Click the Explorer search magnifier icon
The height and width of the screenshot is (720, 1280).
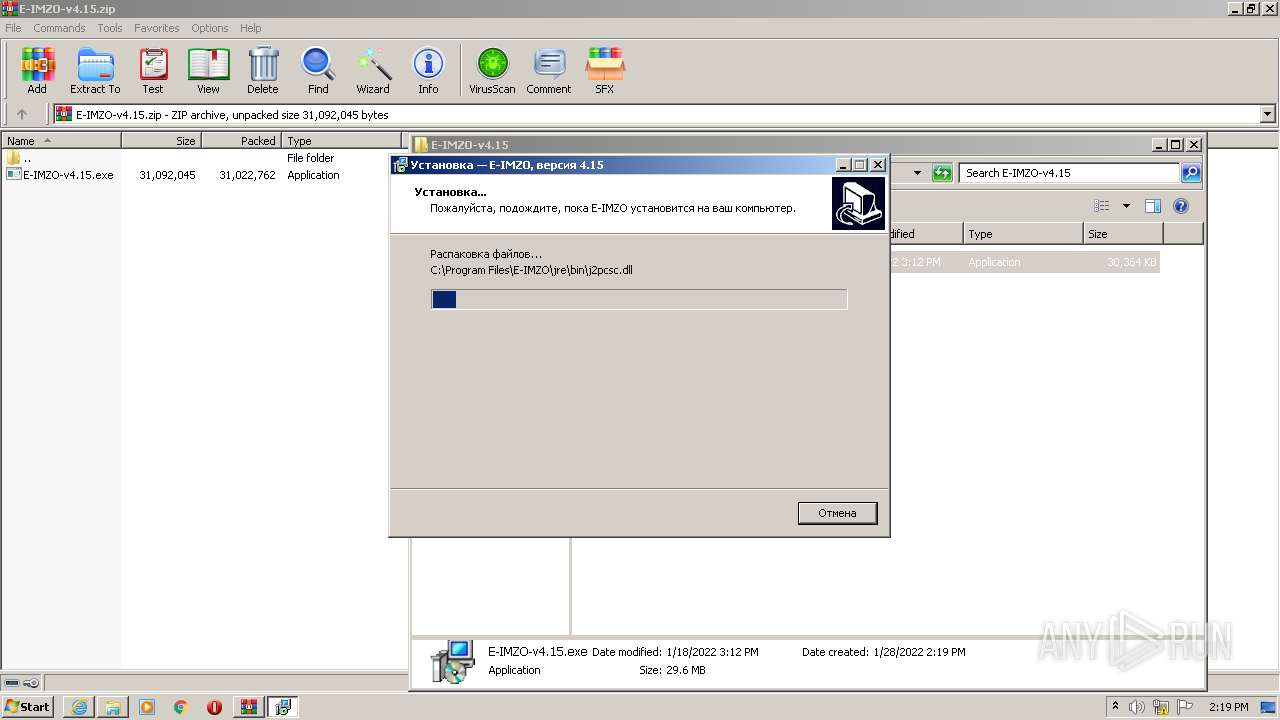tap(1191, 173)
